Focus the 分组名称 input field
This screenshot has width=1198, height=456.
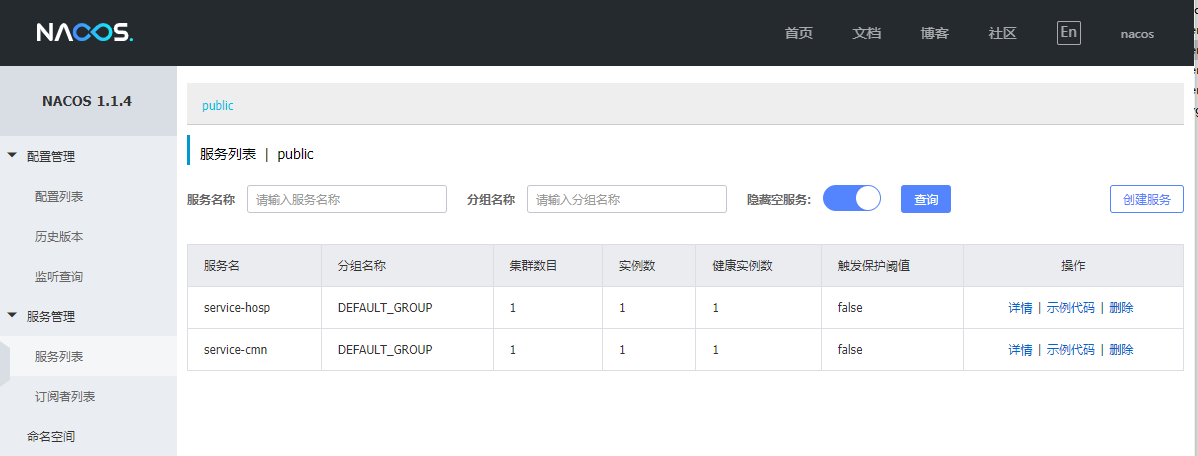[x=626, y=199]
